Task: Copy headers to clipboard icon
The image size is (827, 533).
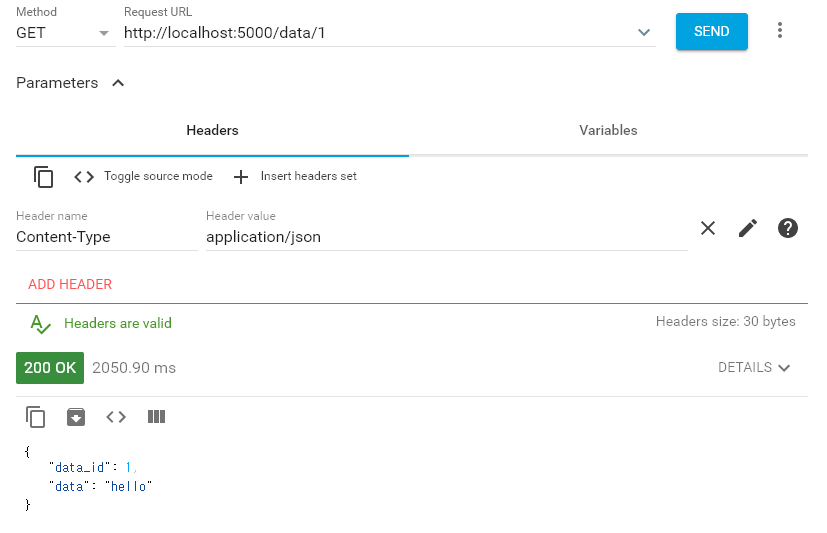Action: pyautogui.click(x=43, y=177)
